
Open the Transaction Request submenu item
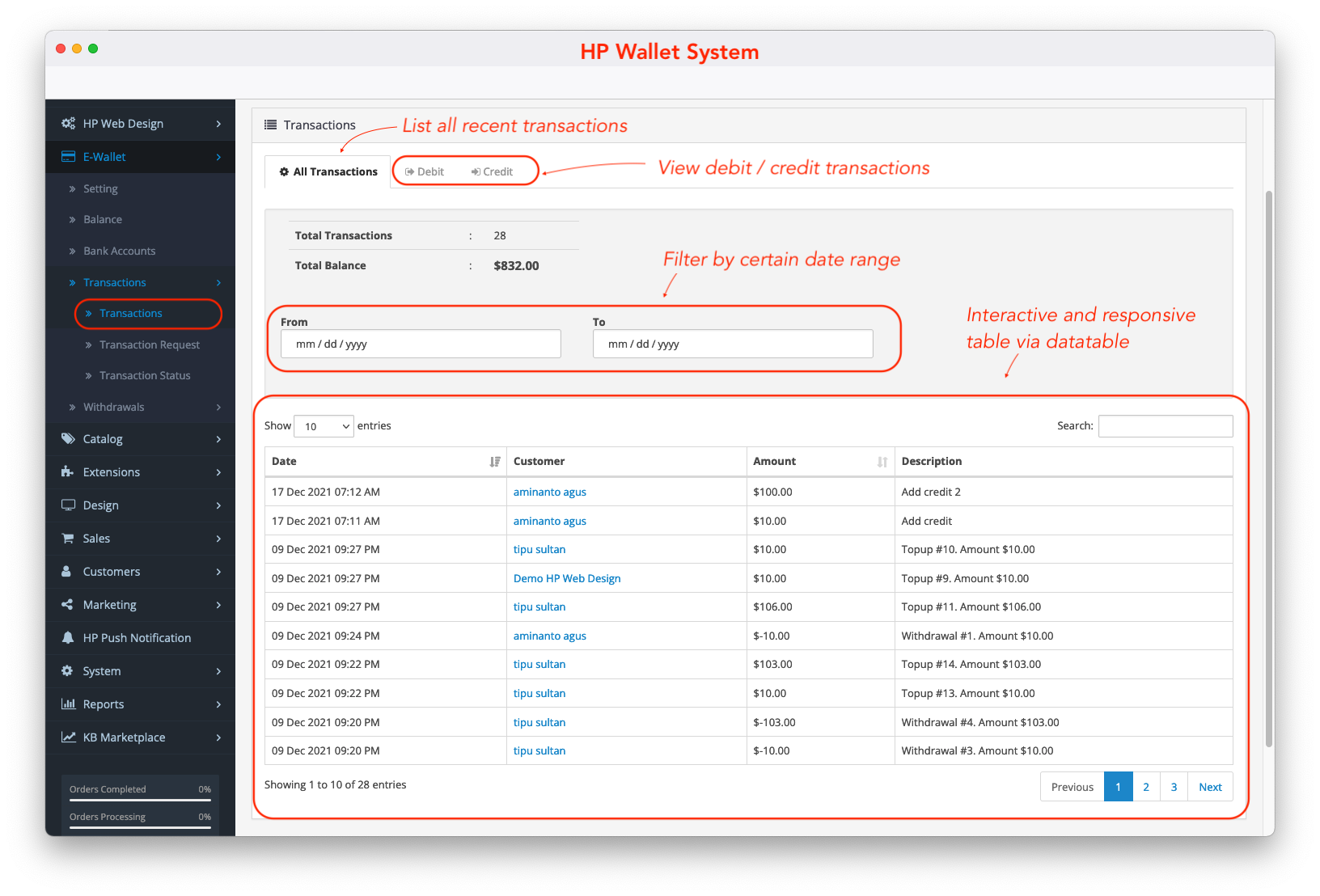(150, 345)
